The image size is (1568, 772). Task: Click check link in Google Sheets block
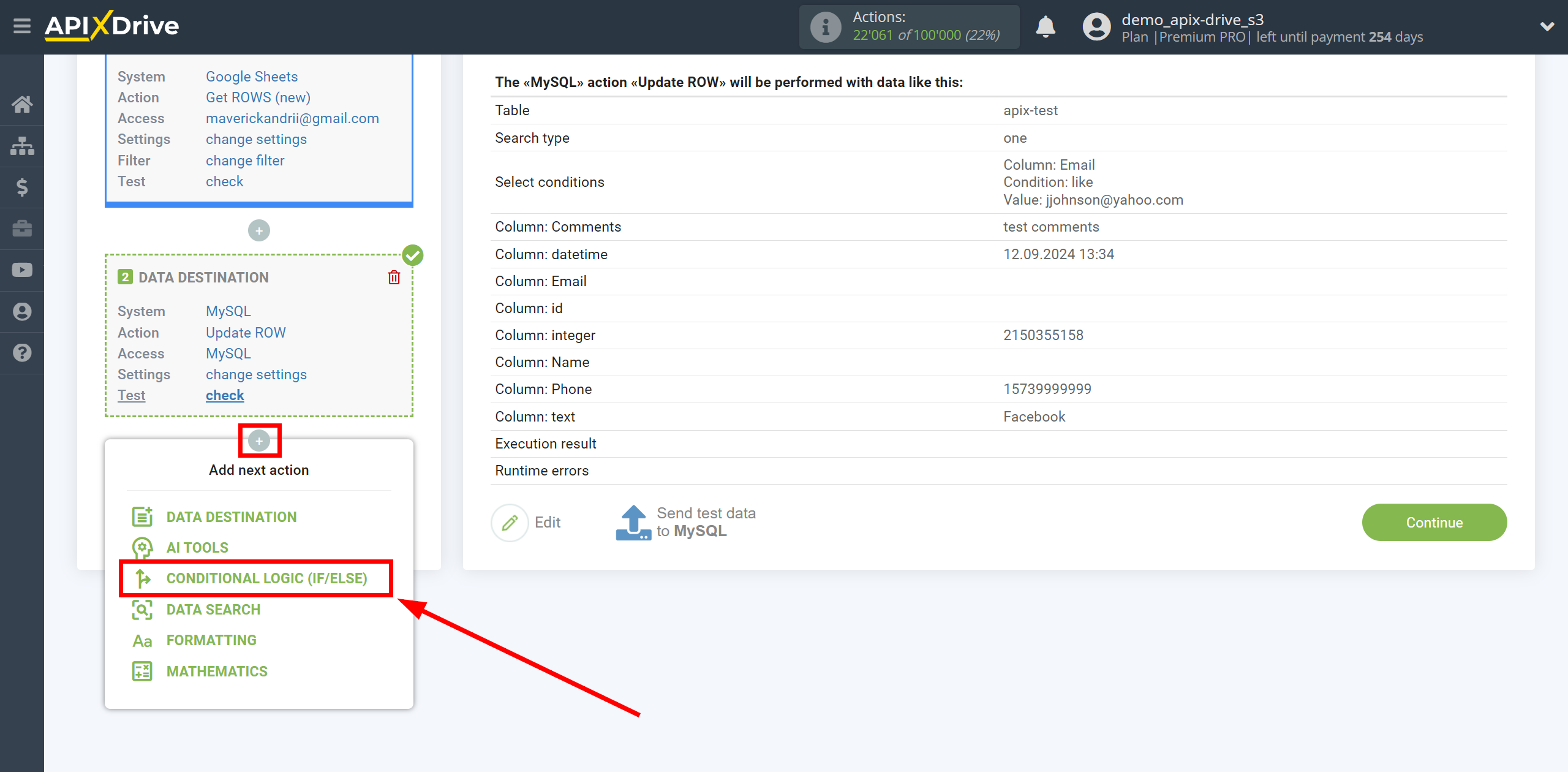[x=224, y=181]
